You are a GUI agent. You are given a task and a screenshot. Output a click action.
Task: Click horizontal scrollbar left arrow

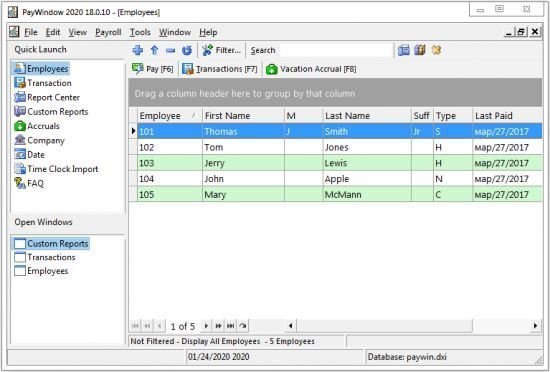(x=290, y=326)
